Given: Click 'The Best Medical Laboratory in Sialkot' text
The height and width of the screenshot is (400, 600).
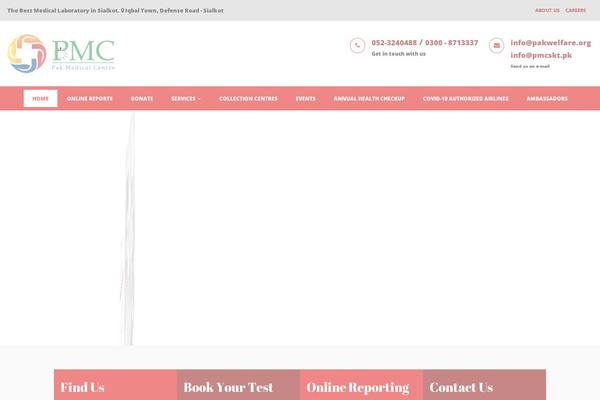Looking at the screenshot, I should (63, 10).
